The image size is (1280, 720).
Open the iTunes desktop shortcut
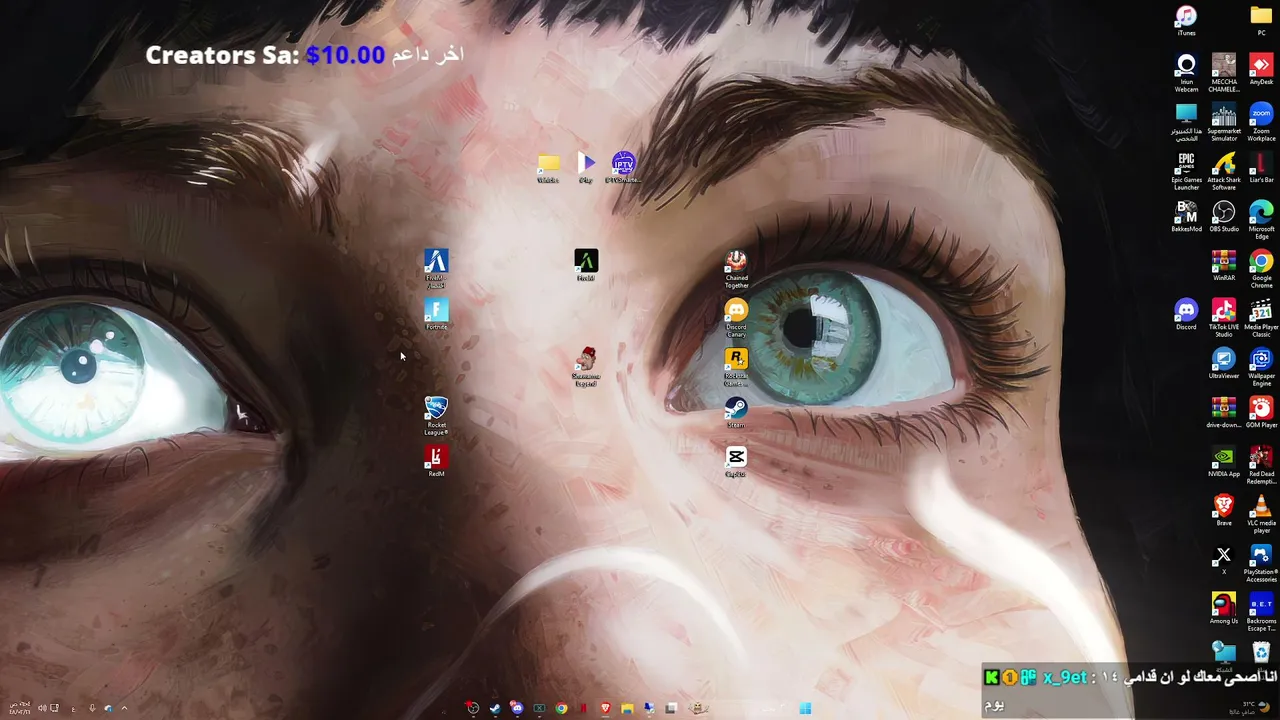click(1186, 21)
